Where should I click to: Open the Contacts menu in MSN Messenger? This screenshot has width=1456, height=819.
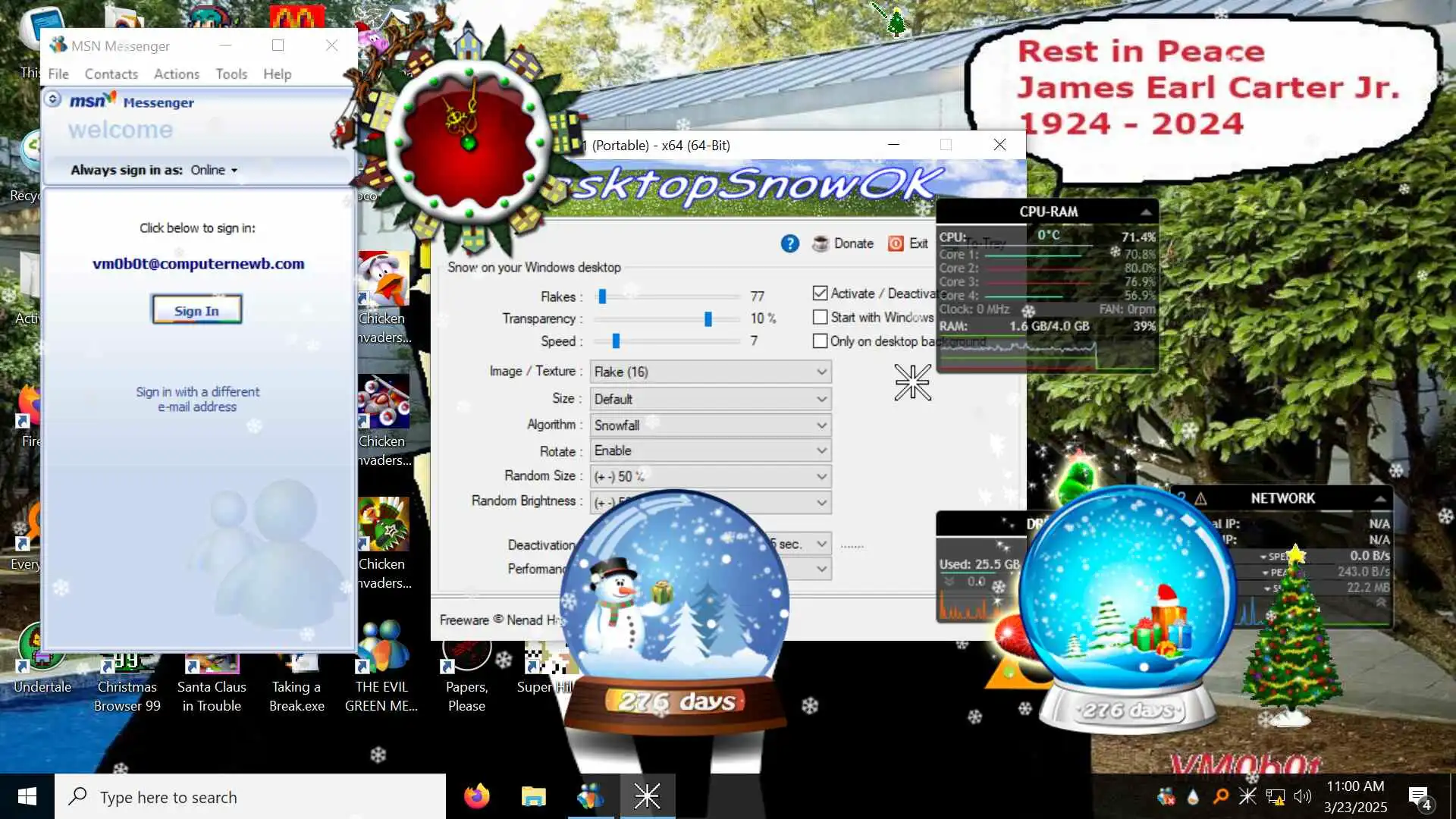pos(111,74)
